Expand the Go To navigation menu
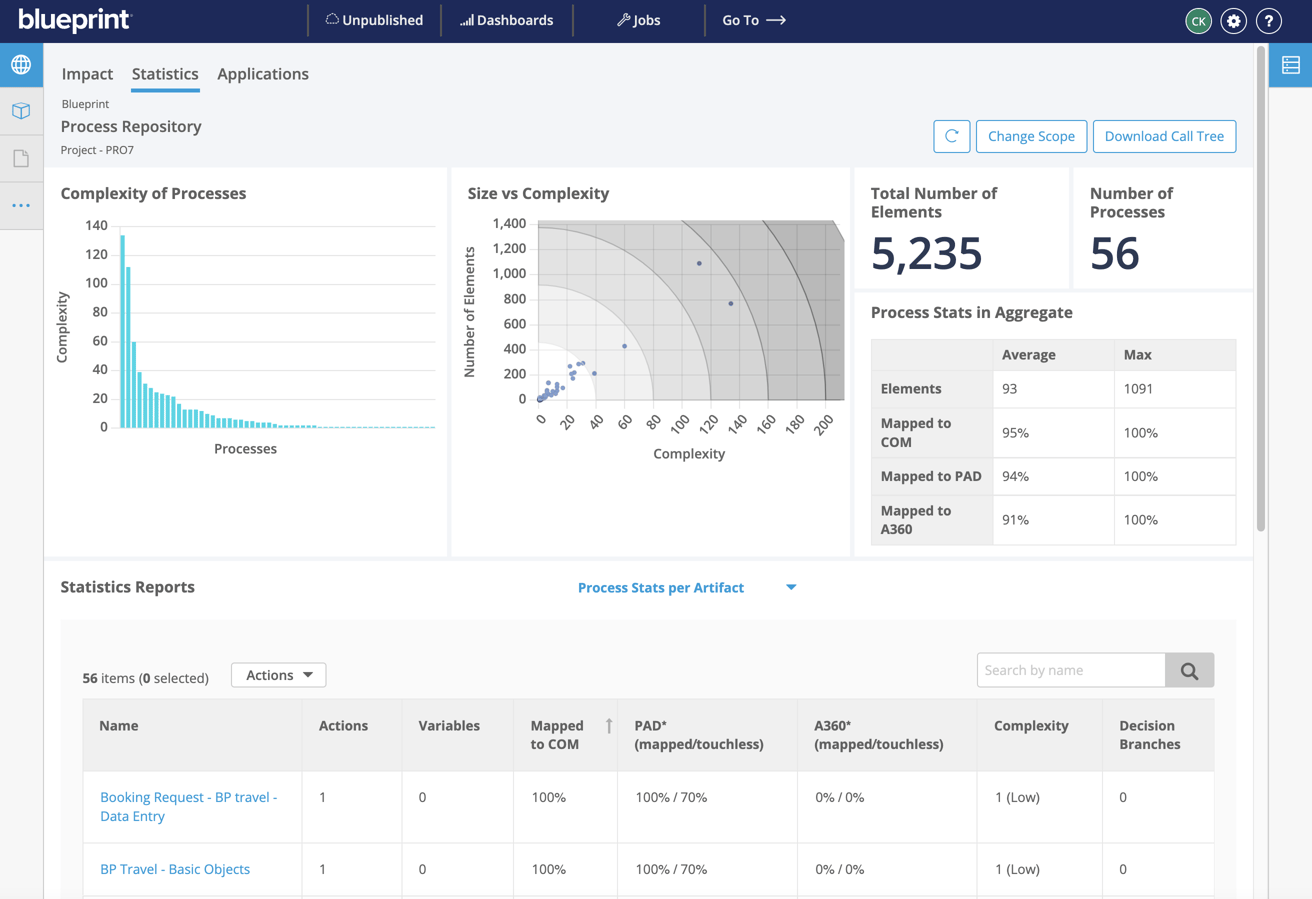The height and width of the screenshot is (899, 1312). click(753, 20)
